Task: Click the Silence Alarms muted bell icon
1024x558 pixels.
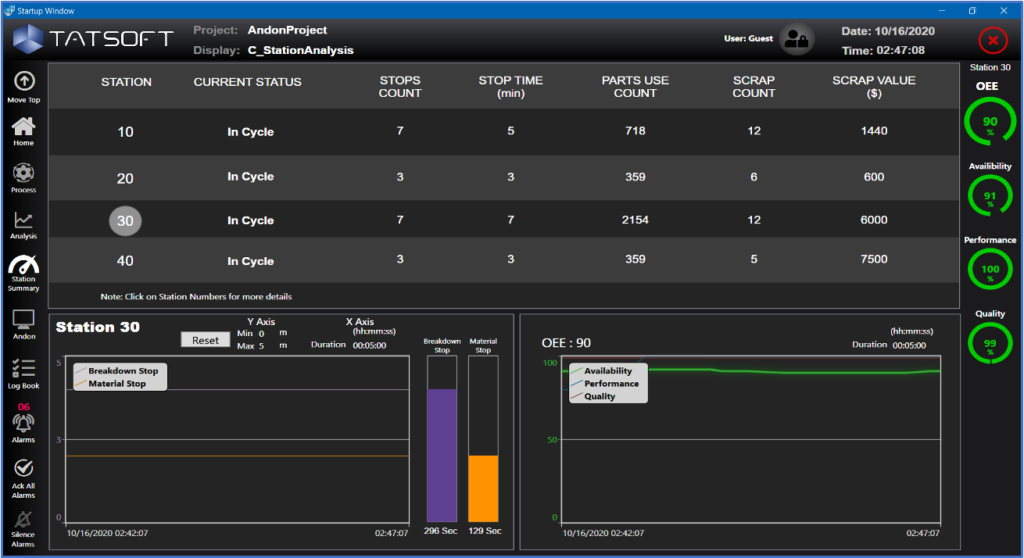Action: [24, 519]
